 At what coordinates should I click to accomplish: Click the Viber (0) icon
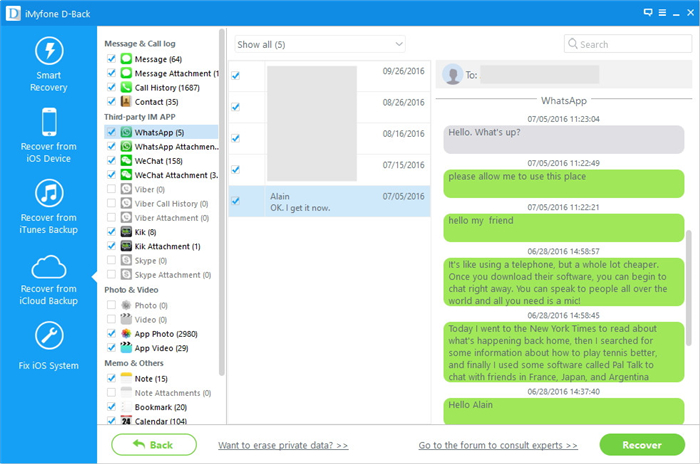[126, 189]
